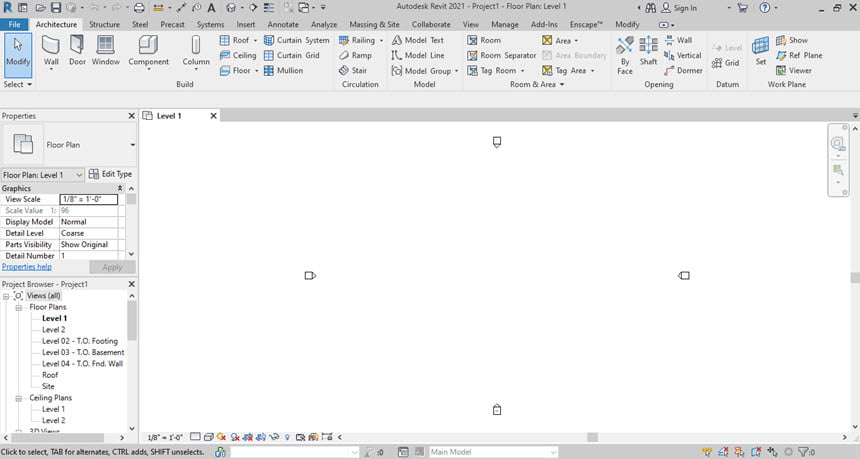Screen dimensions: 860x459
Task: Open the Model Group dropdown arrow
Action: point(456,71)
